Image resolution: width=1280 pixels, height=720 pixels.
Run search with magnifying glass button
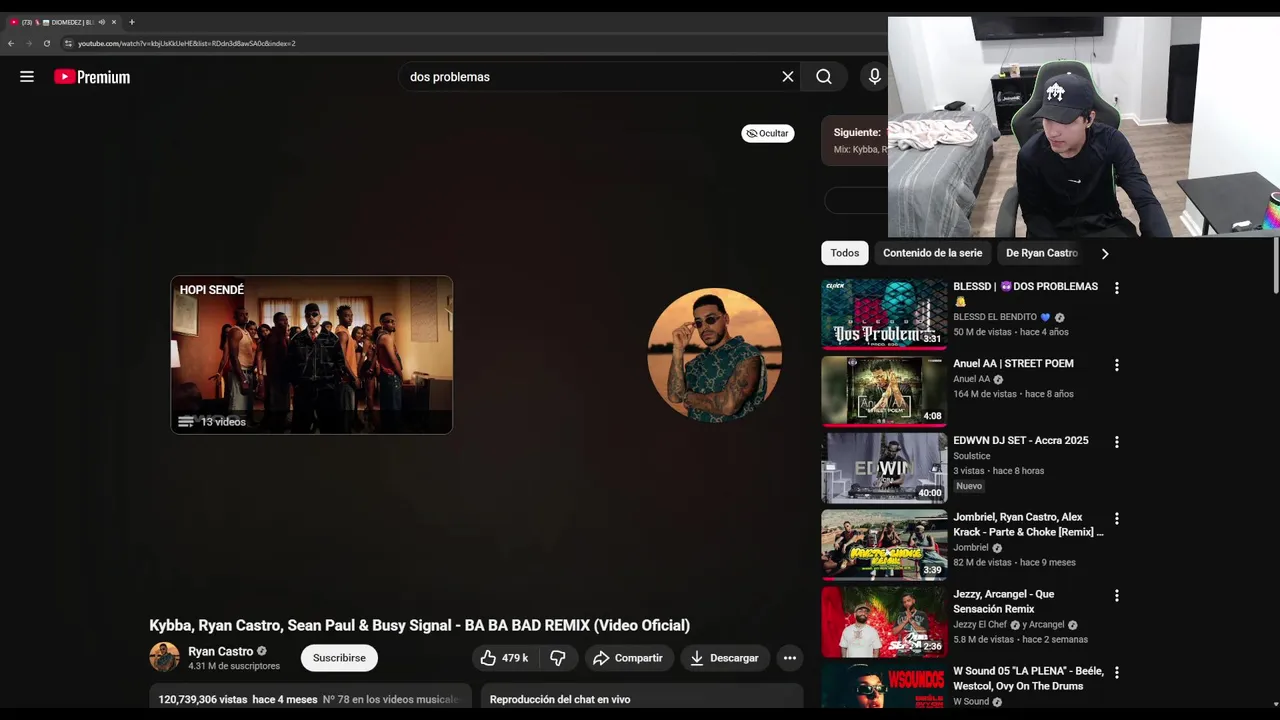pyautogui.click(x=823, y=77)
